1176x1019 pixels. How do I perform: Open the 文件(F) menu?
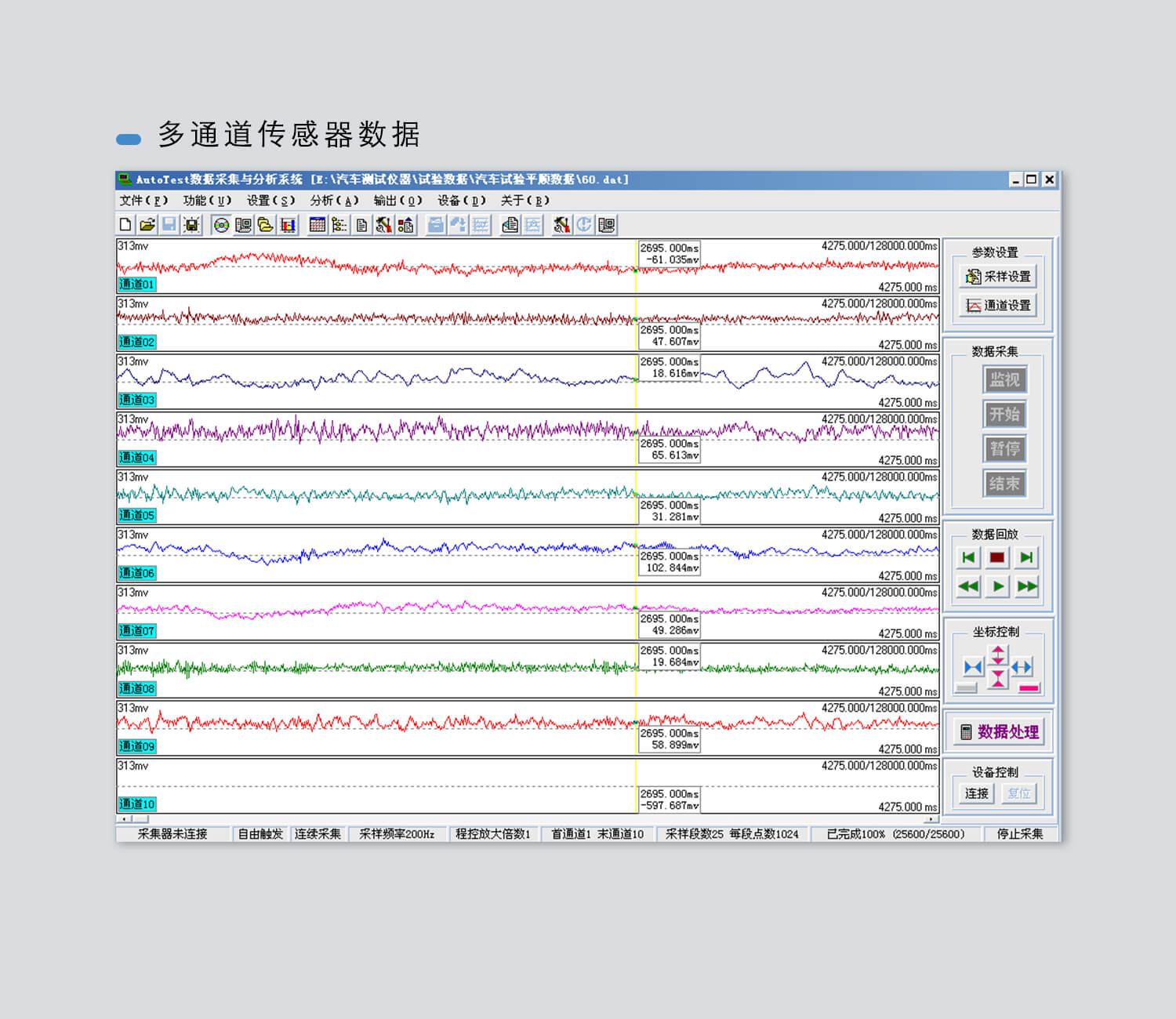click(x=143, y=201)
